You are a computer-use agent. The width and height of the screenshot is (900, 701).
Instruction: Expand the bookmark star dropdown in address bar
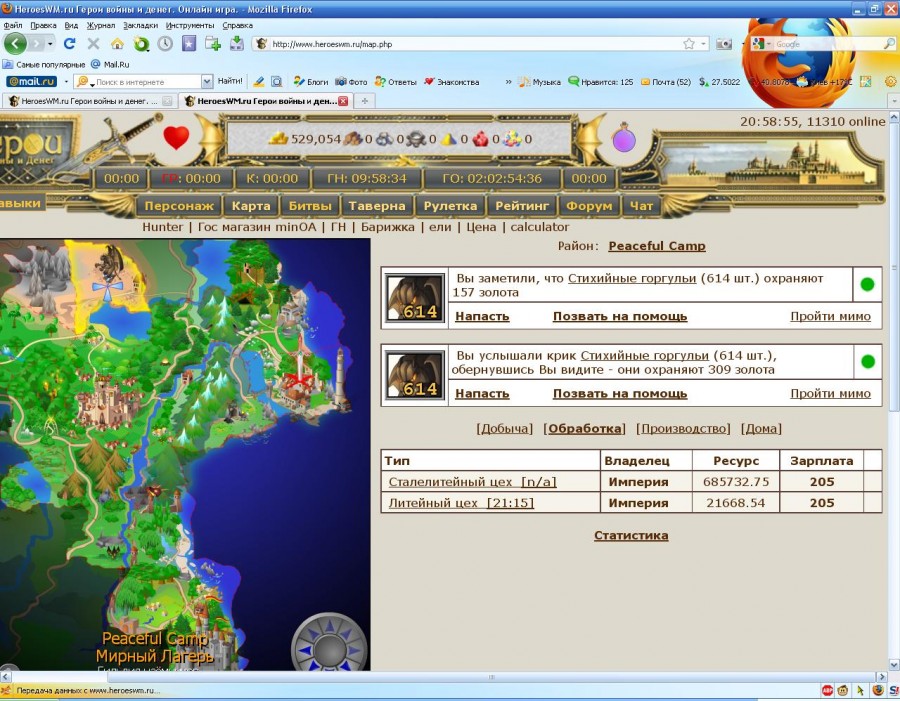point(704,44)
